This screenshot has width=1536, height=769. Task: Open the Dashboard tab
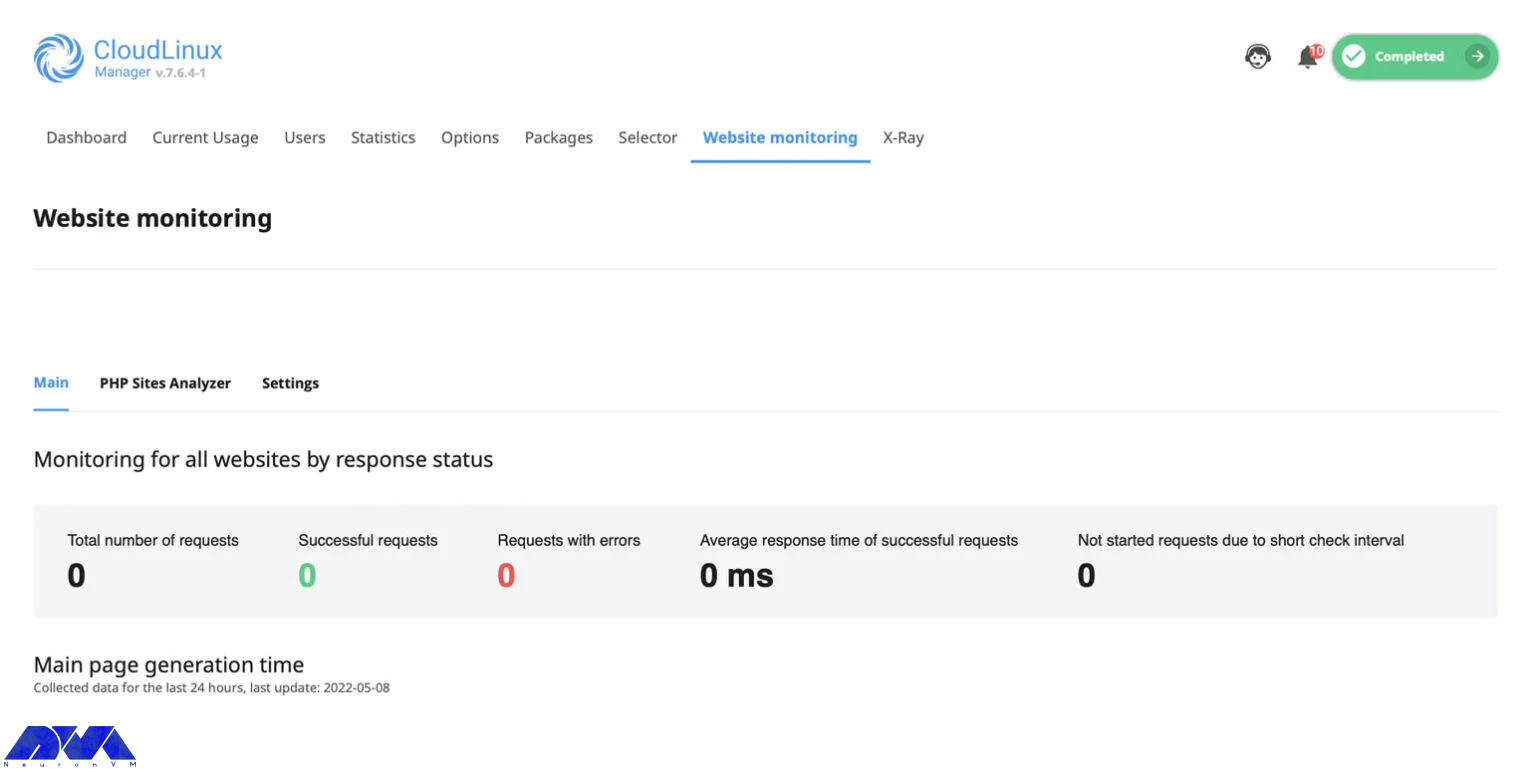click(x=87, y=138)
